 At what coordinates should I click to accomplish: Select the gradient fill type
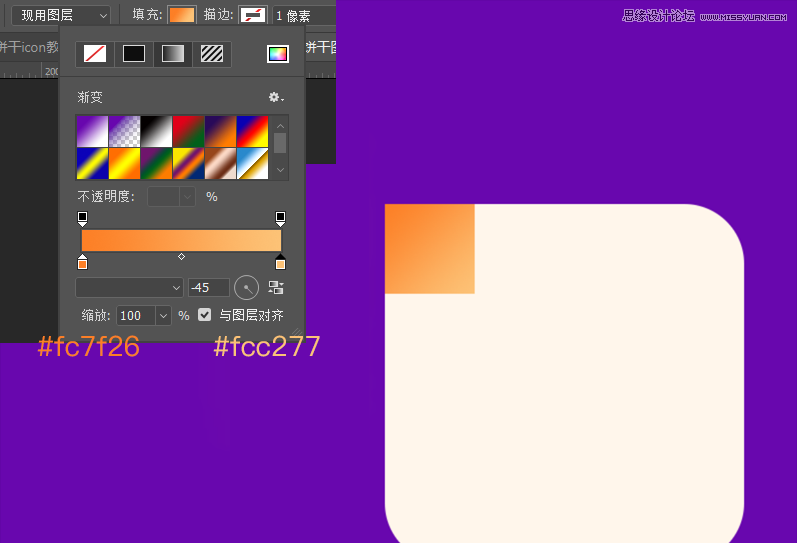(173, 54)
